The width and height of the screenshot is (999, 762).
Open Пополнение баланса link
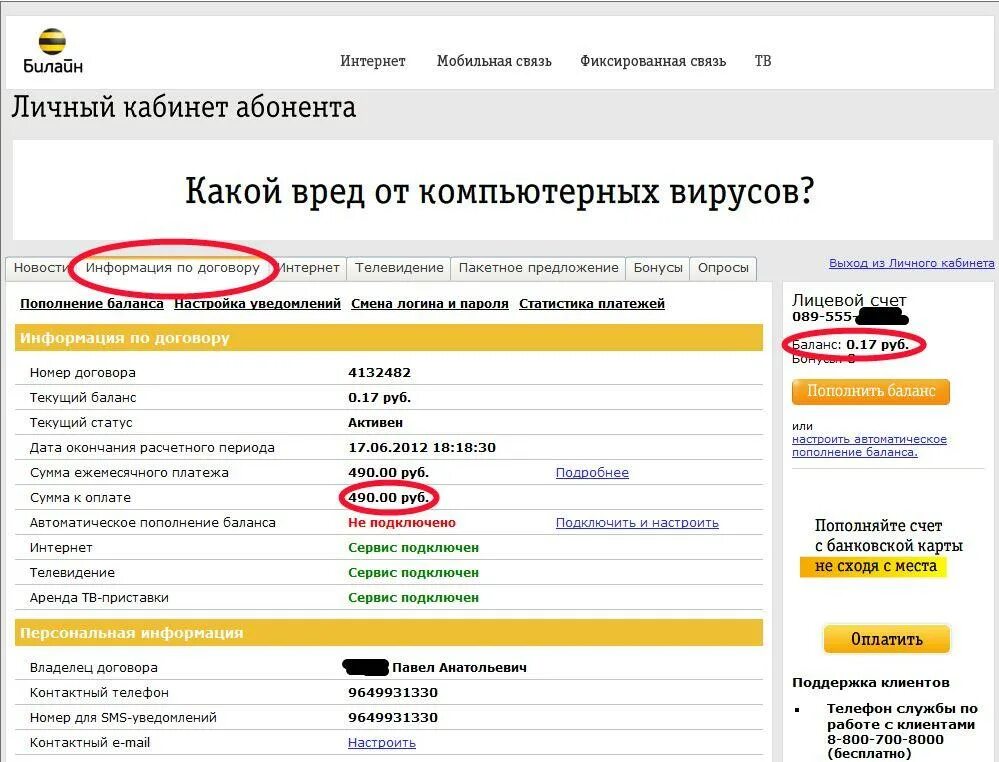tap(92, 304)
